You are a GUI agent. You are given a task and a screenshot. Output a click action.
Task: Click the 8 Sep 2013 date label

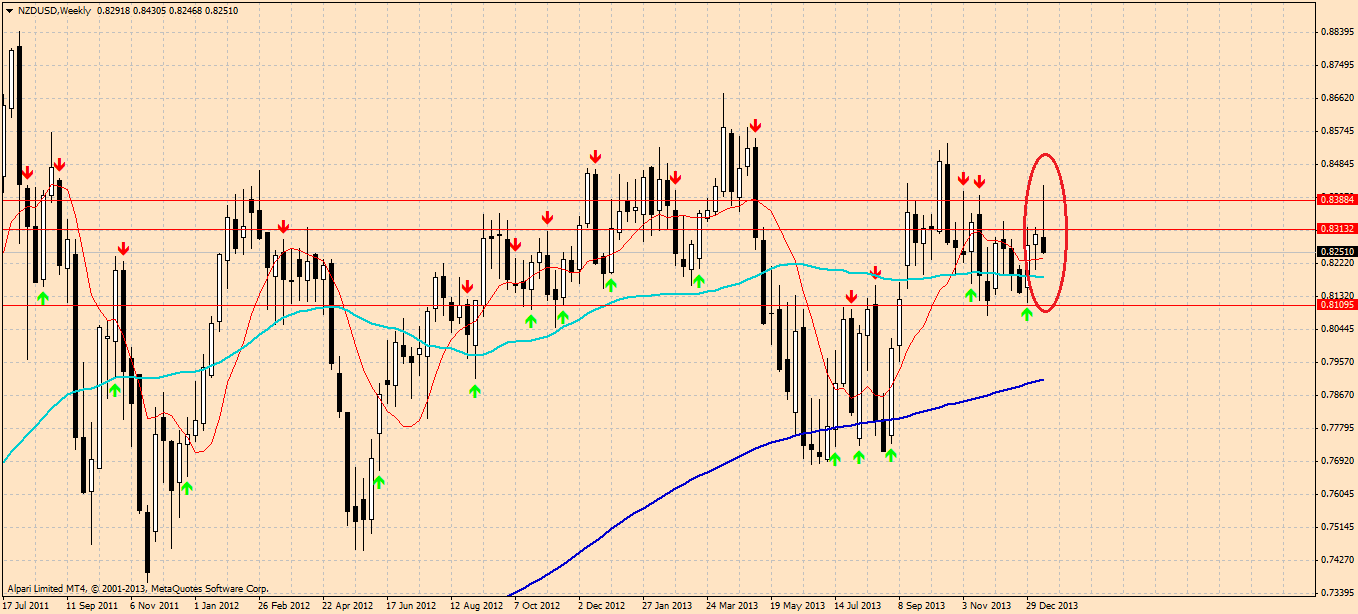921,606
